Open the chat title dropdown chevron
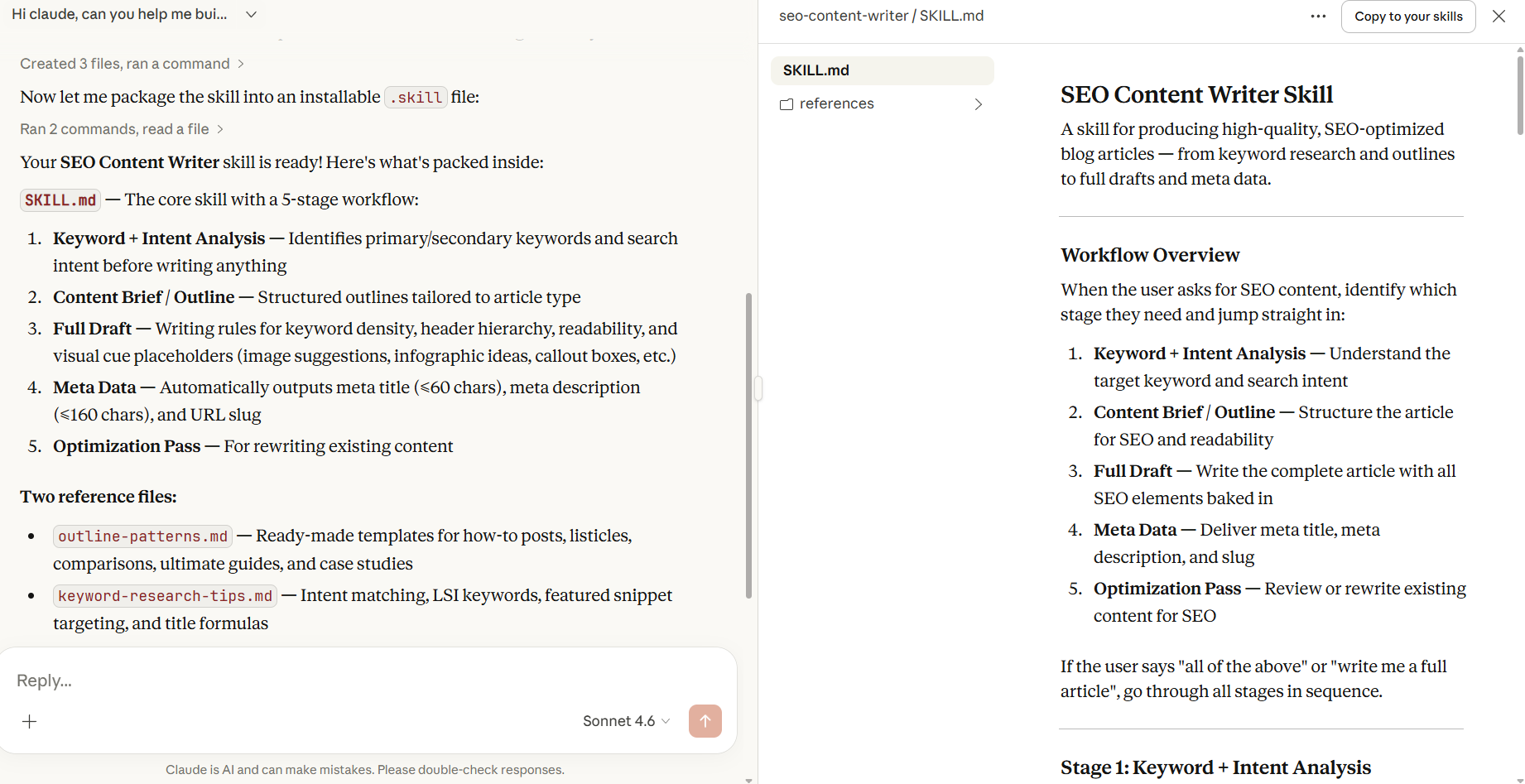Screen dimensions: 1525x784 click(252, 15)
